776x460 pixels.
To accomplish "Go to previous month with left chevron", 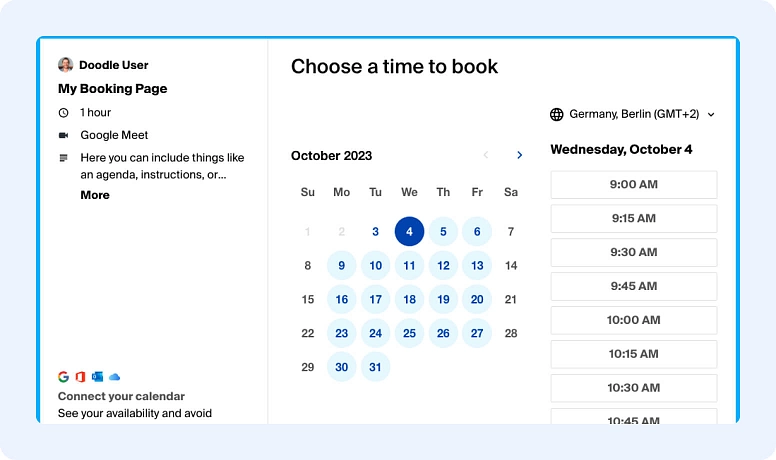I will (486, 155).
